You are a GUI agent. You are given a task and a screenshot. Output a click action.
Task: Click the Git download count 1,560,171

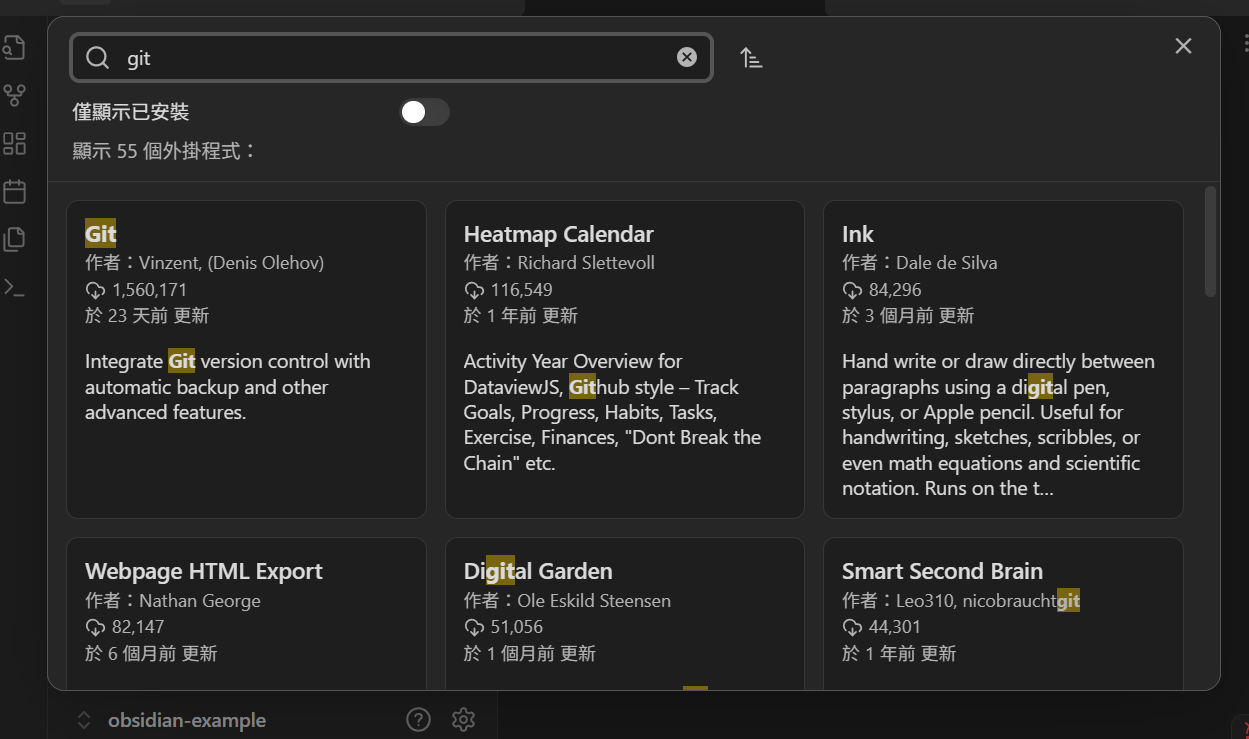[x=149, y=290]
